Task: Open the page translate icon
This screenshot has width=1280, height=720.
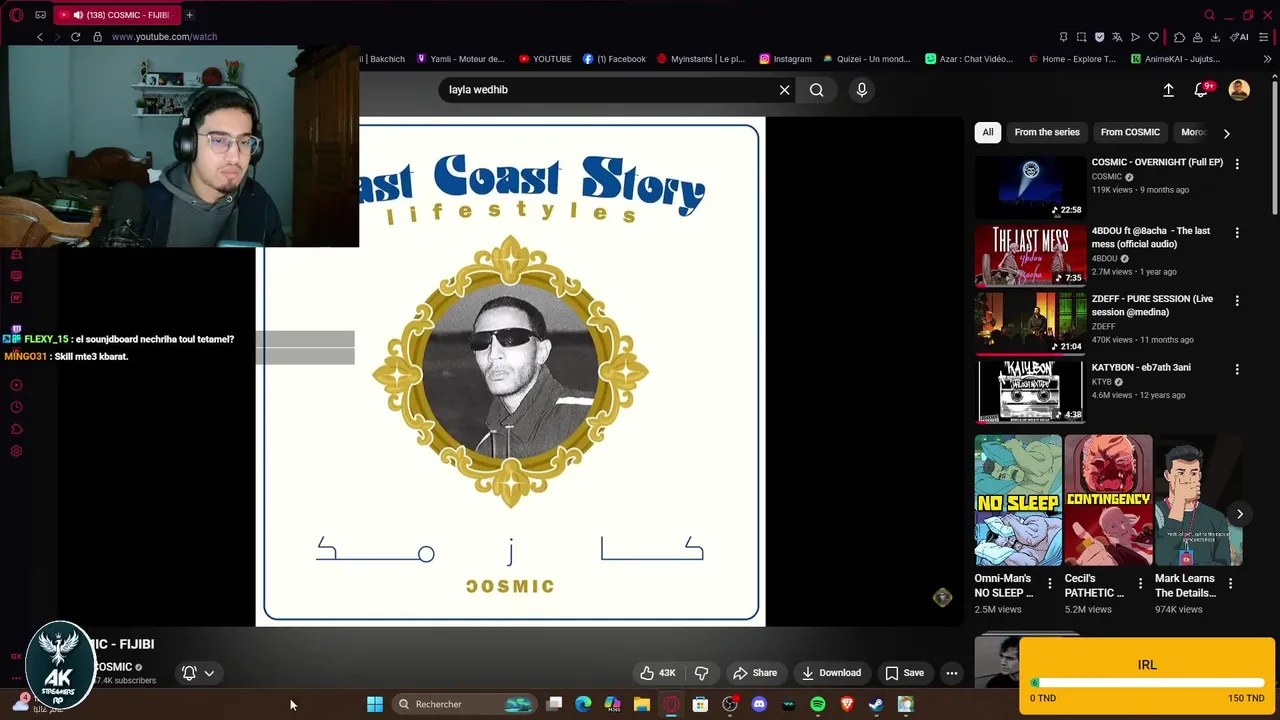Action: click(1117, 37)
